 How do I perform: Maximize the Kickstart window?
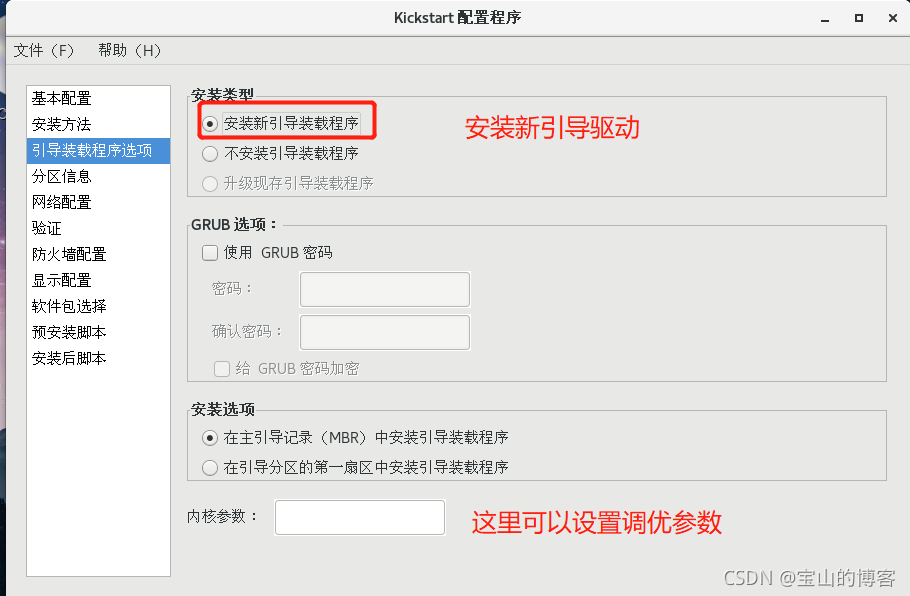(x=858, y=18)
